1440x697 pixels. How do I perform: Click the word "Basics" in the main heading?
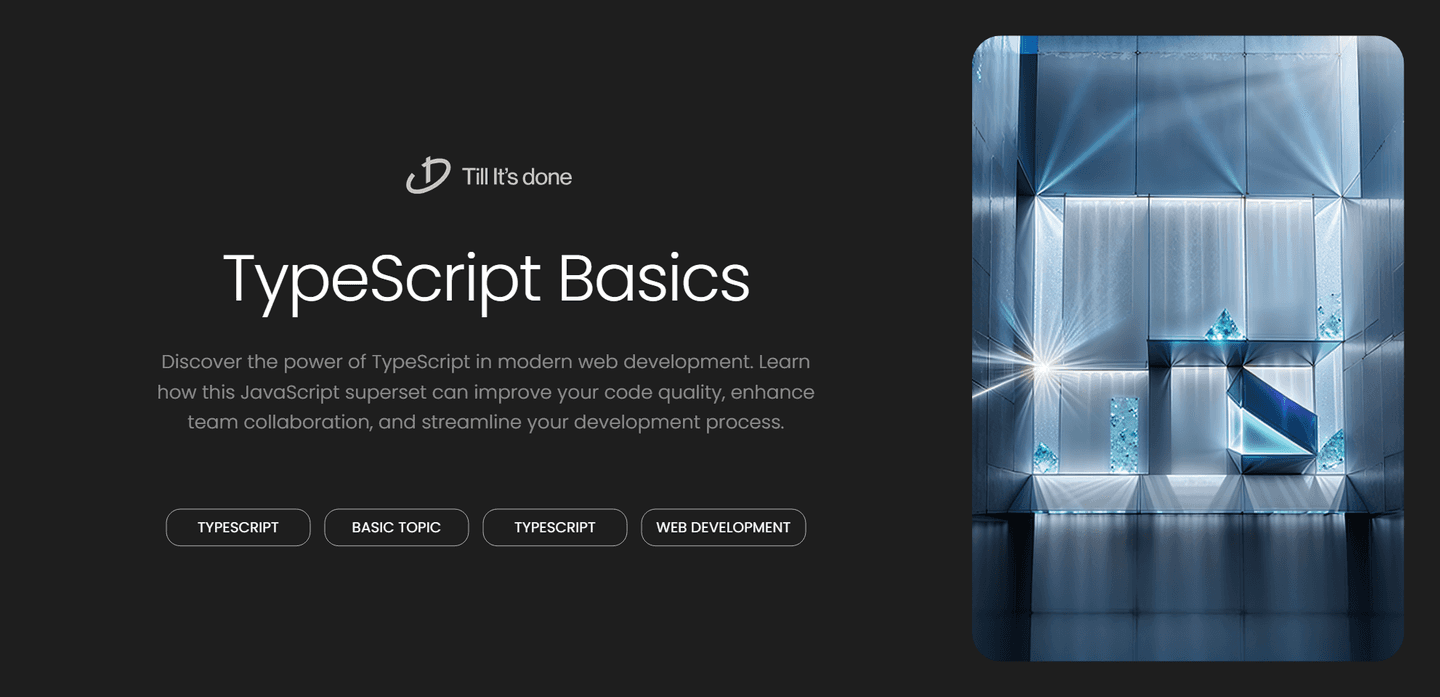[653, 279]
